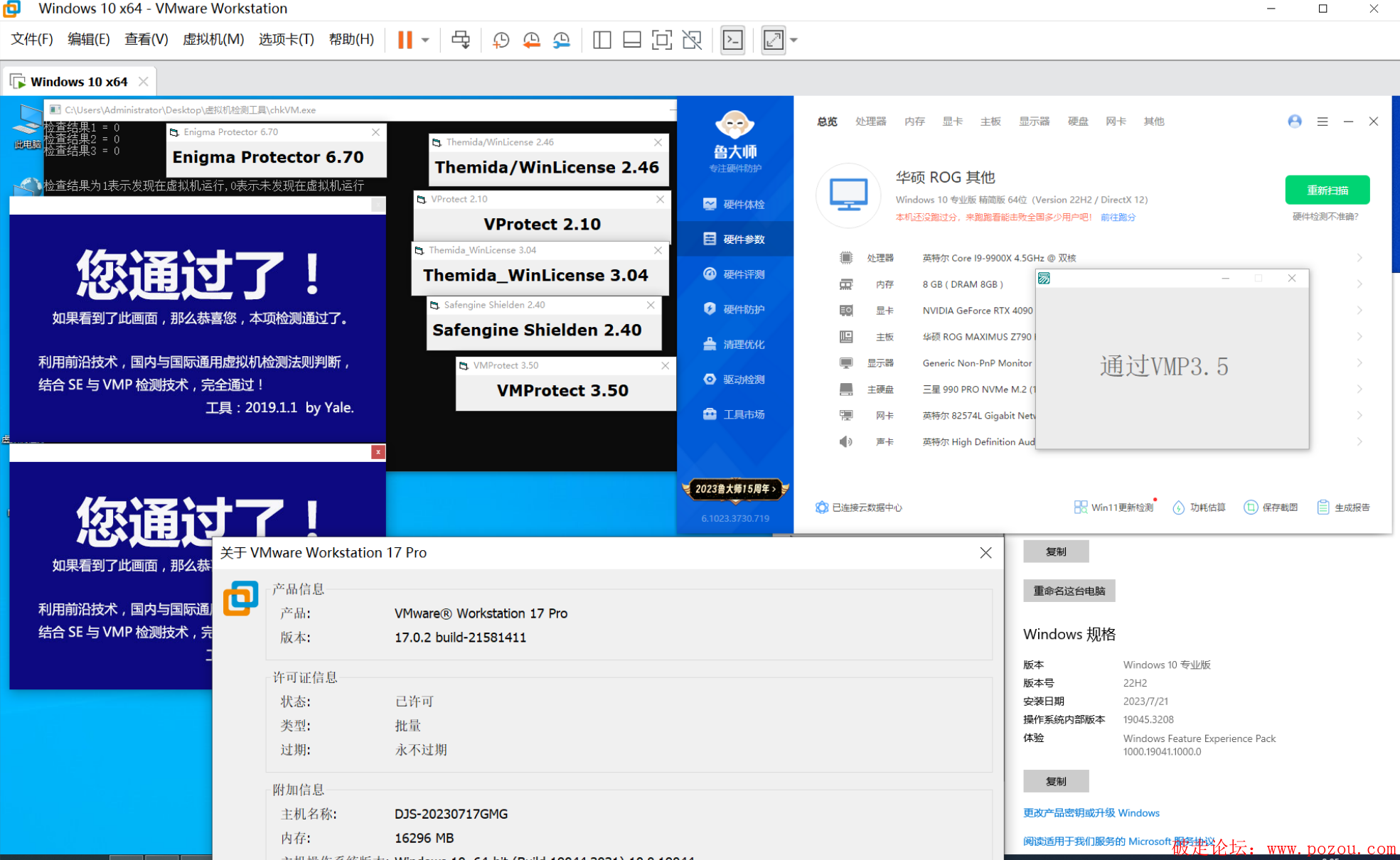Click the VMware pause virtual machine button
This screenshot has height=860, width=1400.
(405, 40)
